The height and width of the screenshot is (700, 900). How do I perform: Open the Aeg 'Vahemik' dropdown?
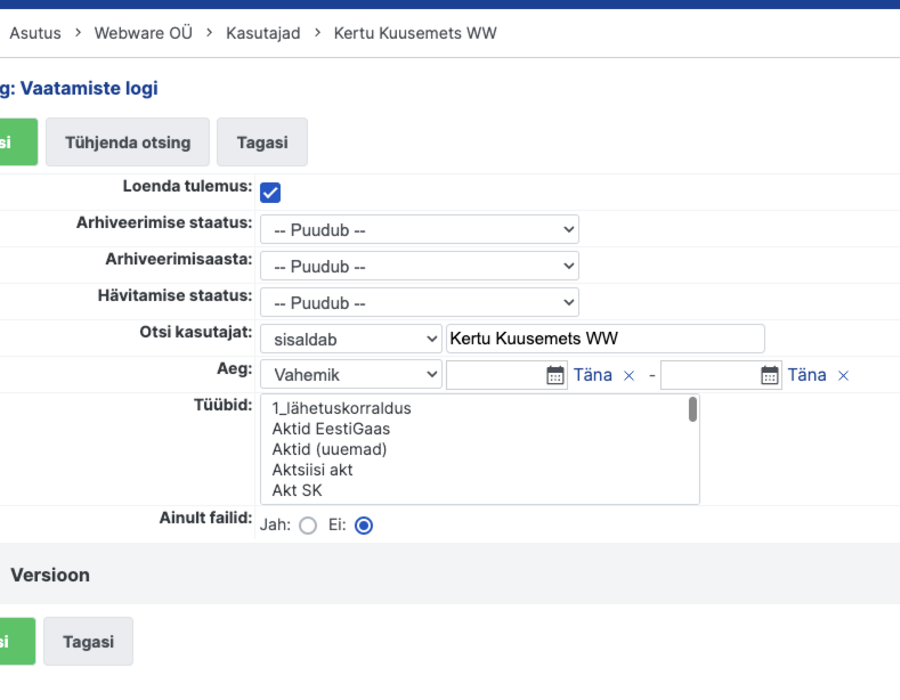tap(351, 375)
